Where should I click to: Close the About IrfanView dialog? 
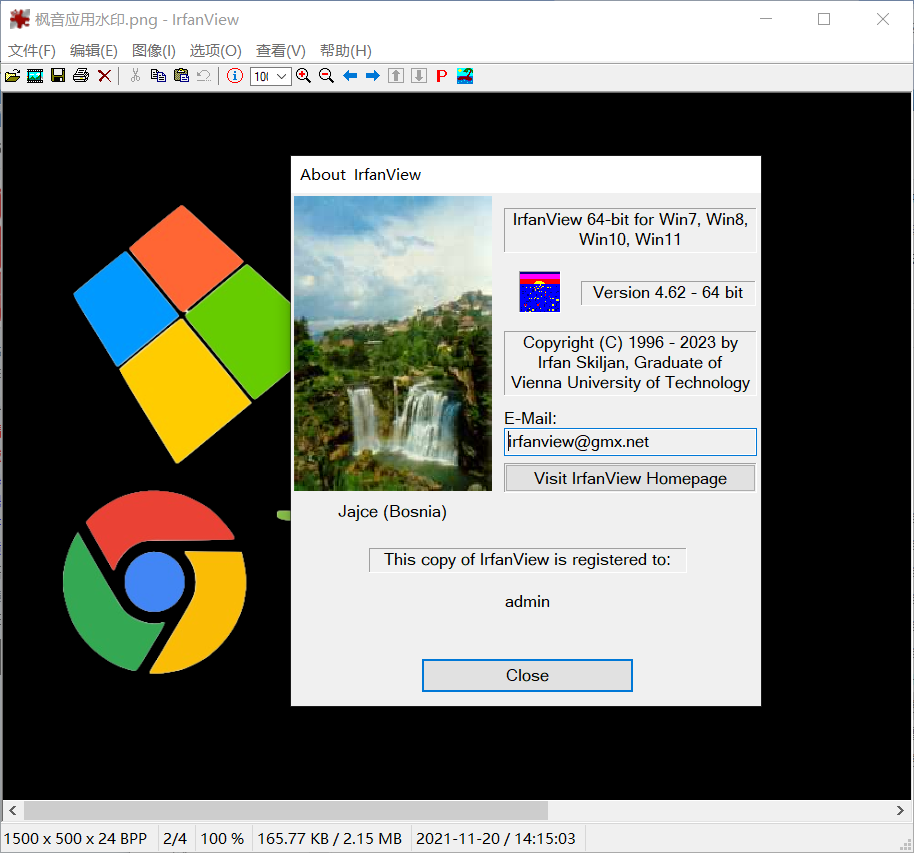click(528, 675)
